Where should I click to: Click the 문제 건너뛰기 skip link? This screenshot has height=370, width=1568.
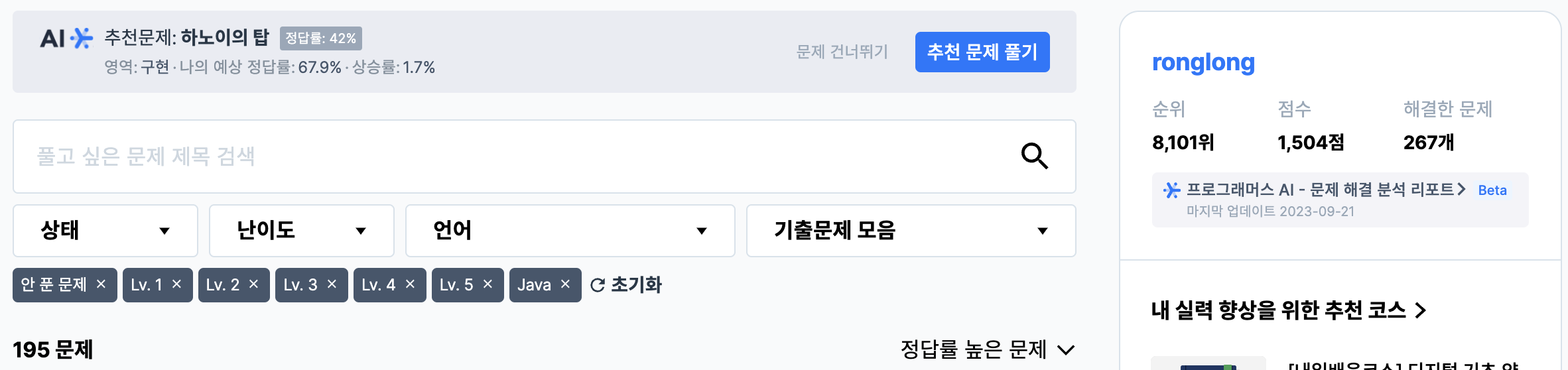coord(842,52)
